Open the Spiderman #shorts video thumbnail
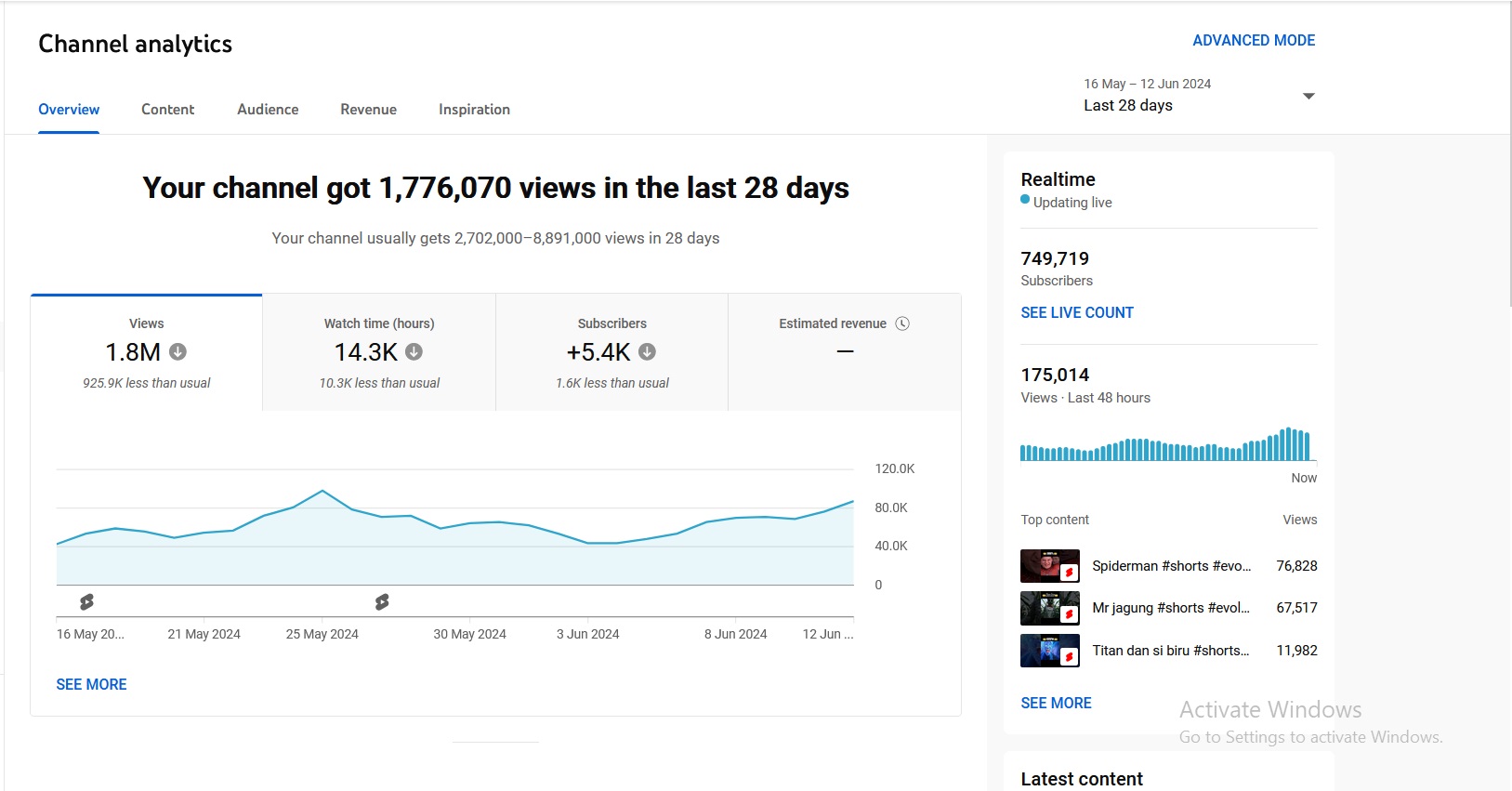Viewport: 1512px width, 791px height. click(x=1050, y=566)
